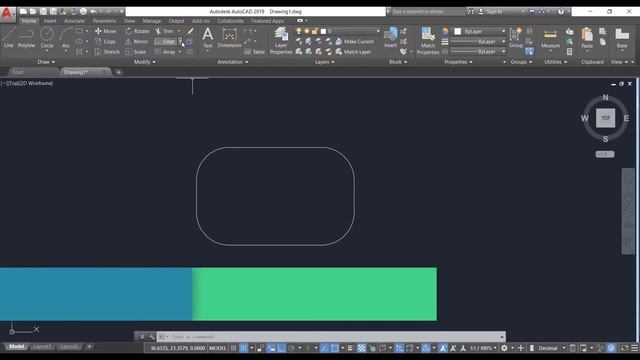640x360 pixels.
Task: Toggle transparency checker icon in status bar
Action: pyautogui.click(x=362, y=348)
